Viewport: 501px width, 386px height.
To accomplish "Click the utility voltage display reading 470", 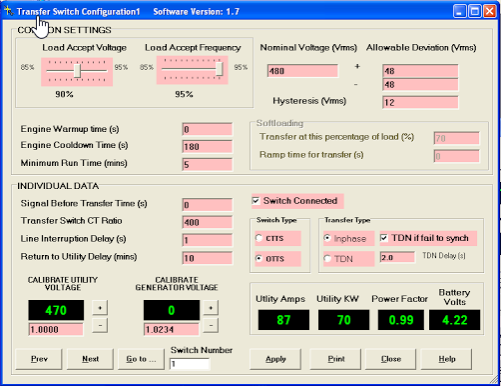I will 56,310.
